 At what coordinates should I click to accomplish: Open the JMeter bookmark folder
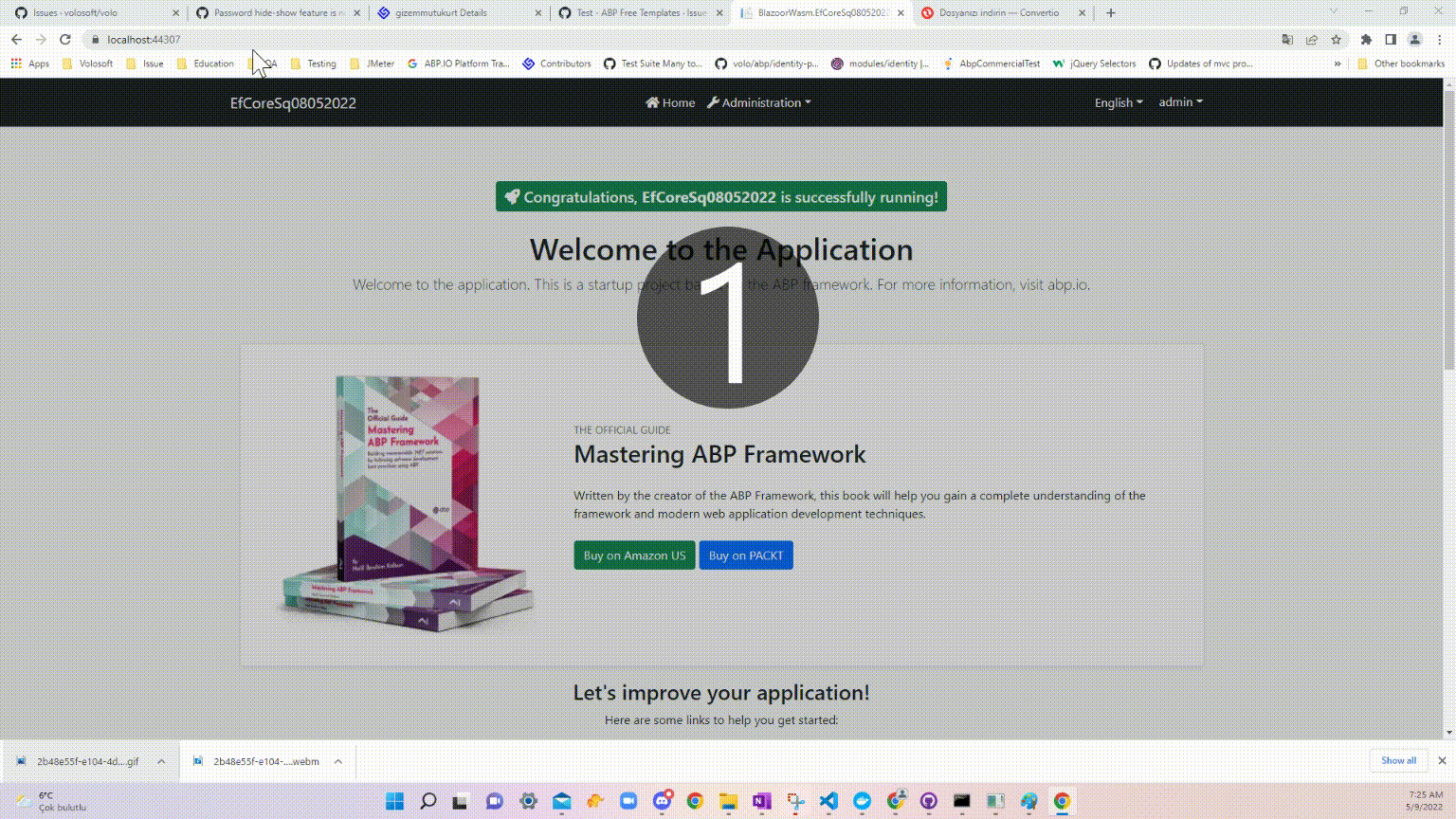[x=372, y=64]
